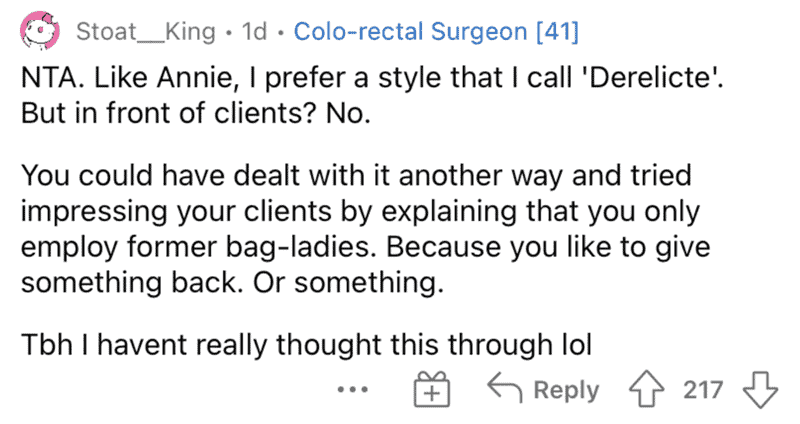Click the 'impressing your clients' text line
The image size is (800, 424).
tap(360, 211)
